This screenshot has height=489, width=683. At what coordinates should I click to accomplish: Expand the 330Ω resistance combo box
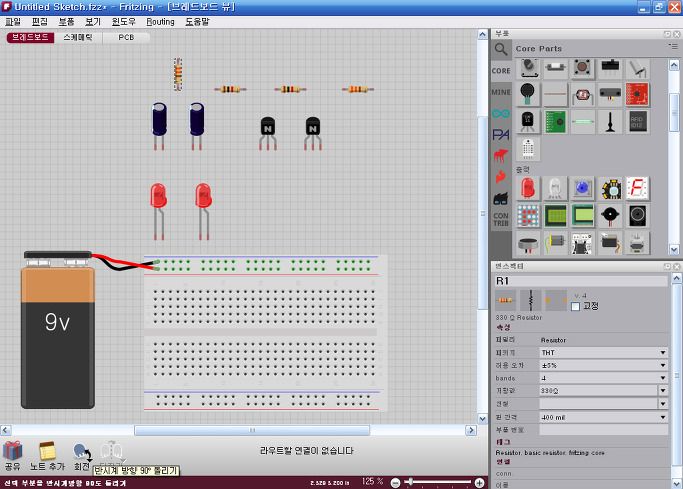coord(663,391)
